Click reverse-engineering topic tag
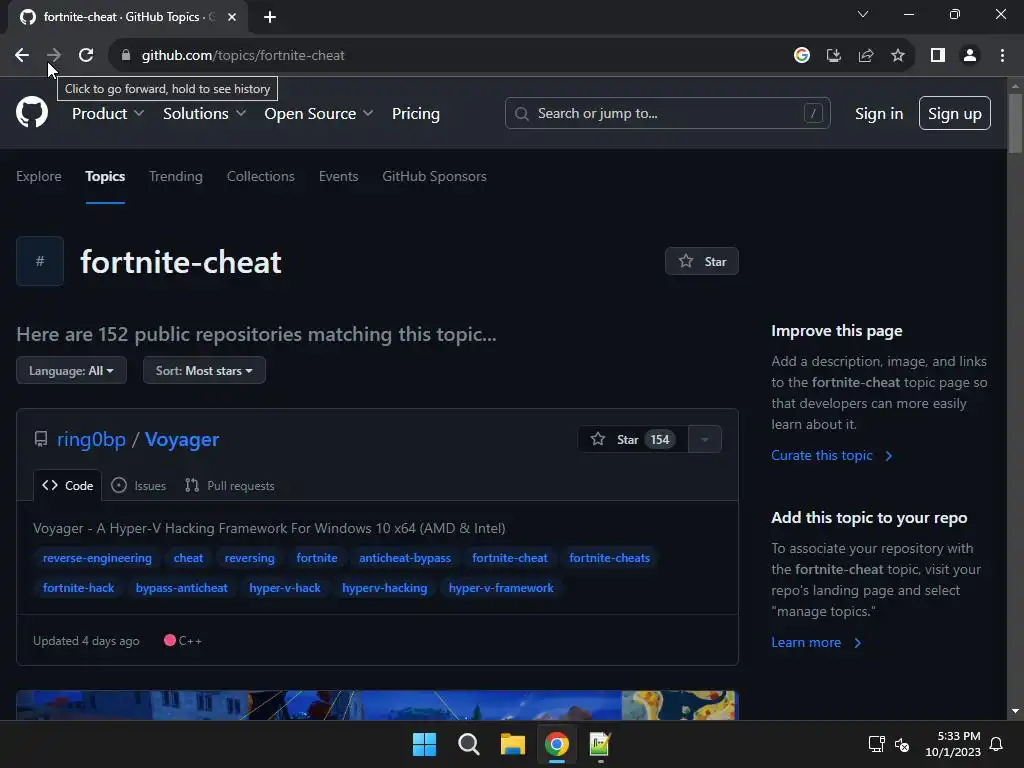This screenshot has height=768, width=1024. pyautogui.click(x=97, y=558)
